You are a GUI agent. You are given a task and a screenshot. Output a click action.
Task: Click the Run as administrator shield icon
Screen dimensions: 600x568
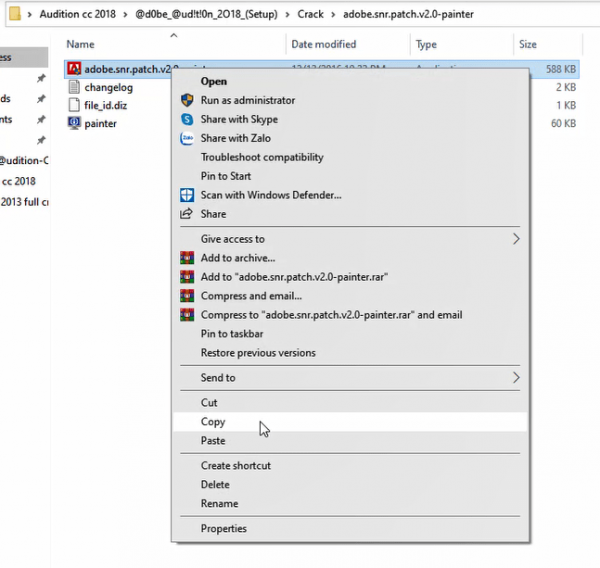coord(186,100)
